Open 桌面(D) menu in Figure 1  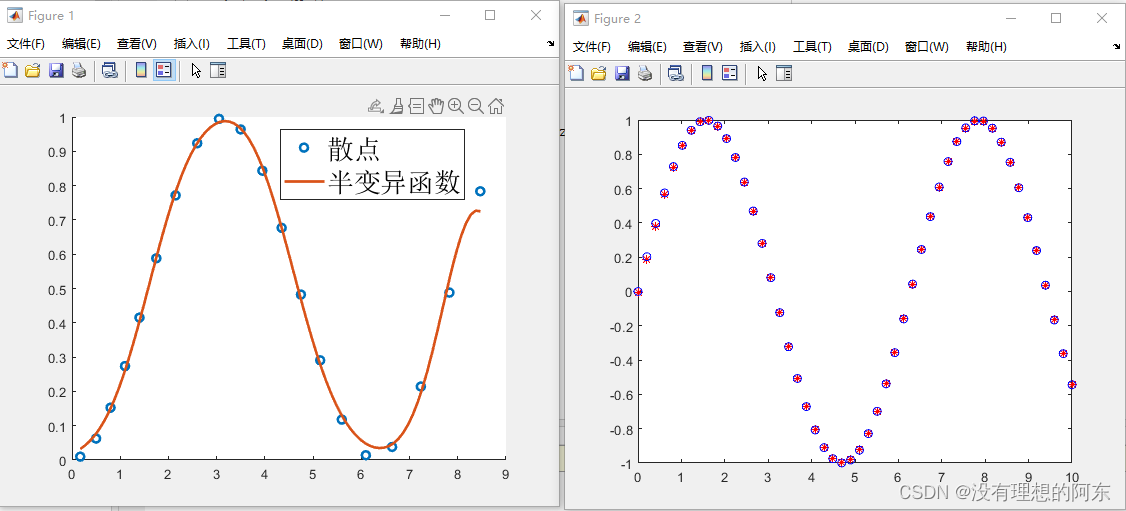(x=302, y=44)
